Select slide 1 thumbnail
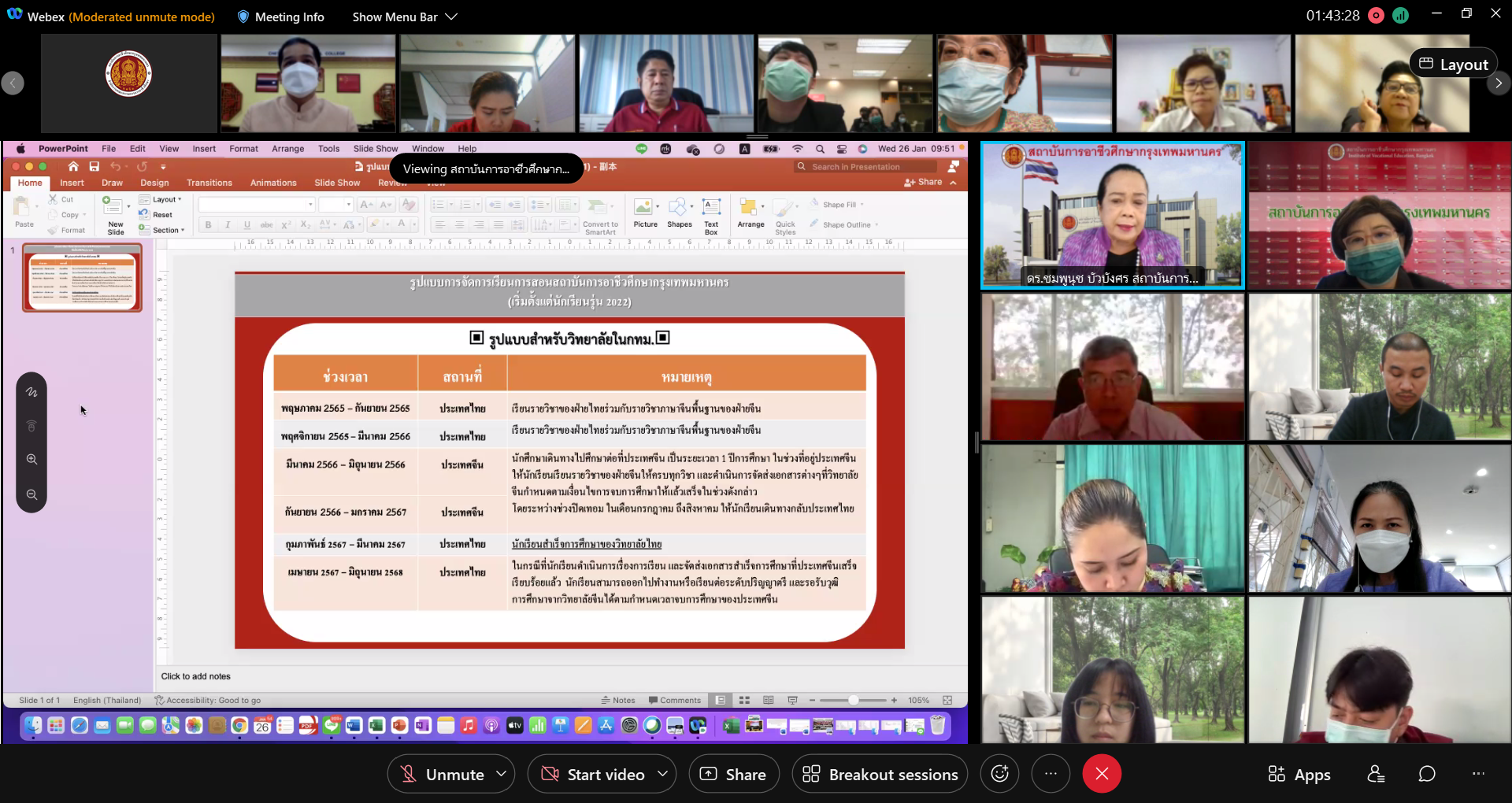The image size is (1512, 803). click(82, 277)
